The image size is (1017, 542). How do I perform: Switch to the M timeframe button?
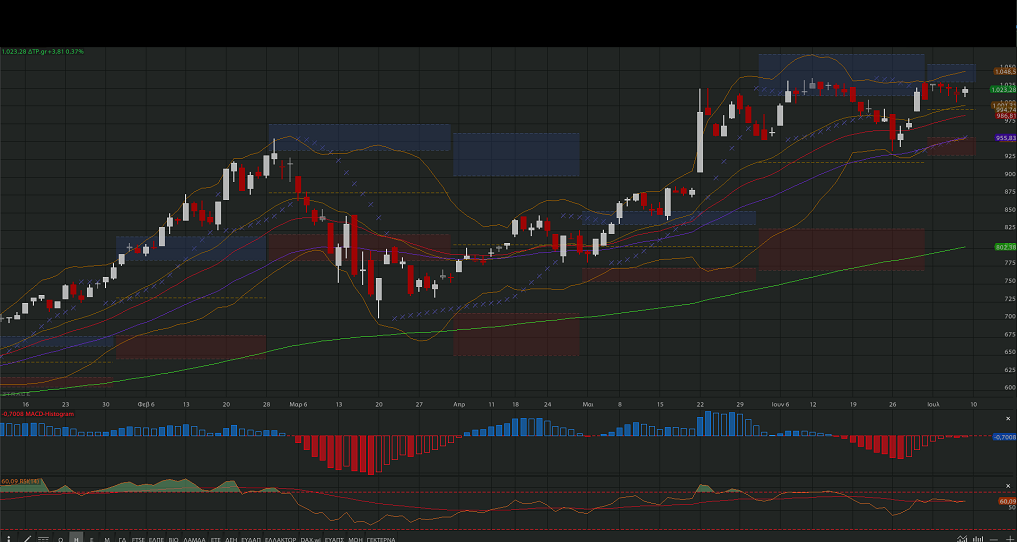coord(107,539)
